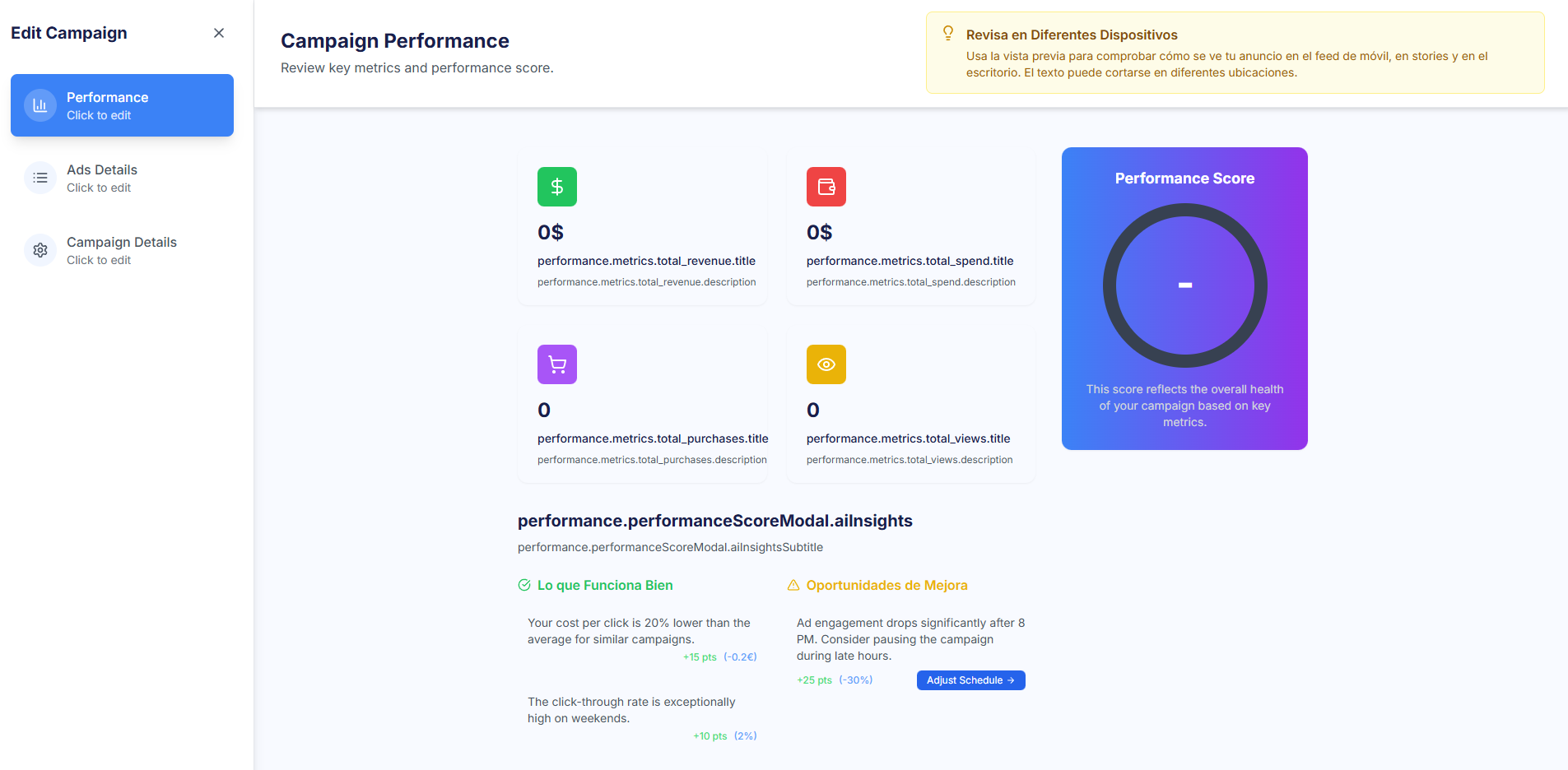Click the Campaign Details gear icon

tap(40, 250)
